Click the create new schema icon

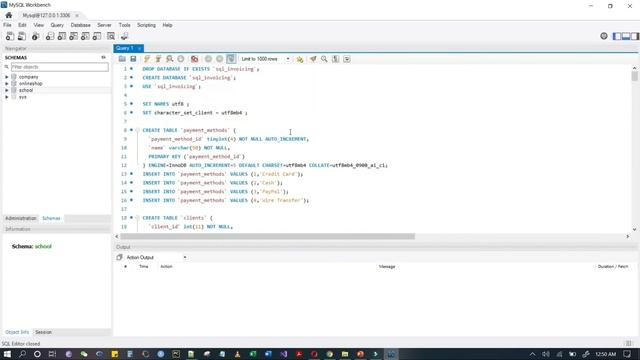coord(50,36)
